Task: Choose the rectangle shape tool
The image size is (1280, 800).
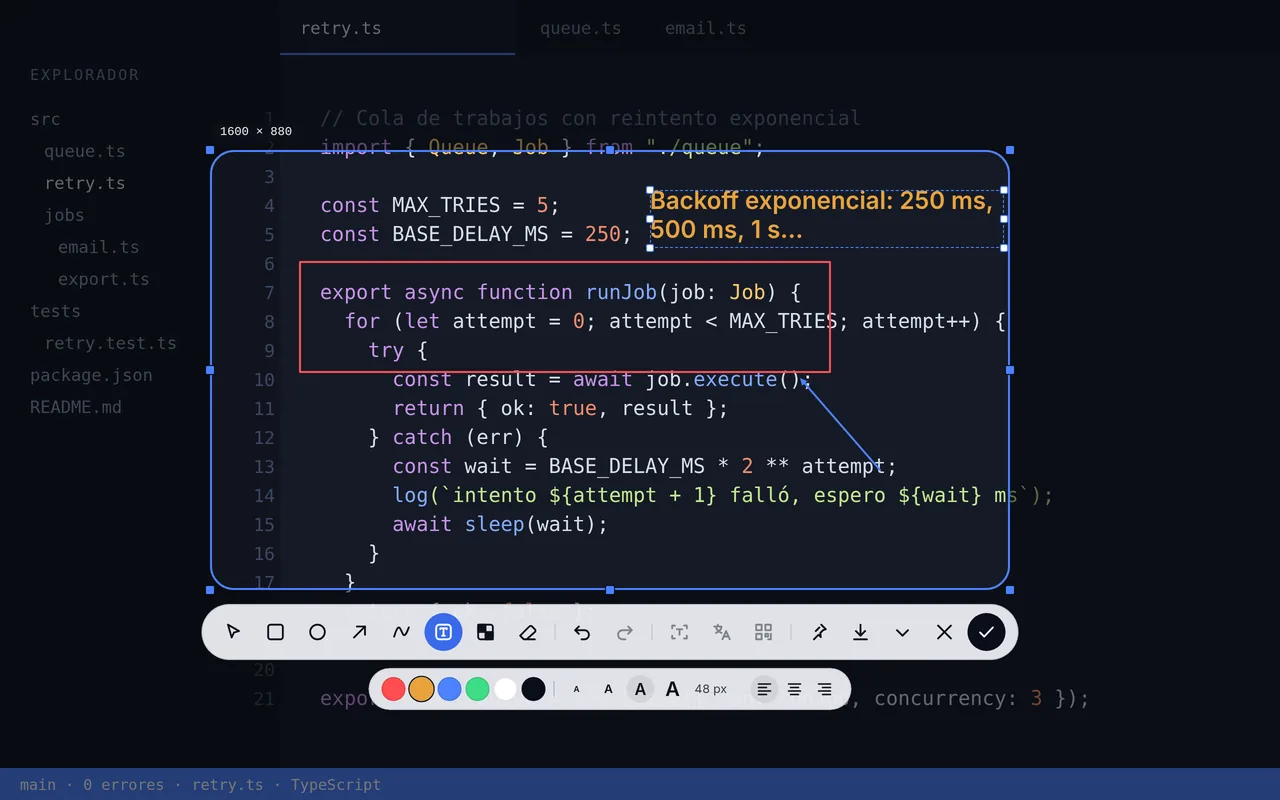Action: coord(276,632)
